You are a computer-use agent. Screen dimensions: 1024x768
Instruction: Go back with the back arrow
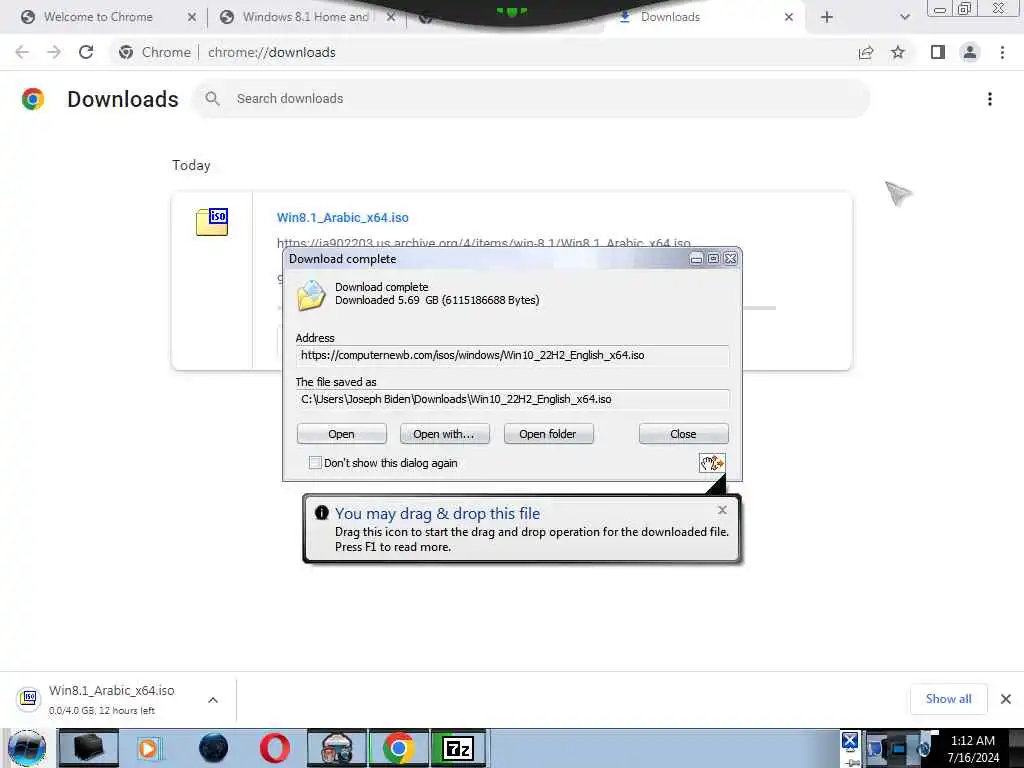click(22, 52)
